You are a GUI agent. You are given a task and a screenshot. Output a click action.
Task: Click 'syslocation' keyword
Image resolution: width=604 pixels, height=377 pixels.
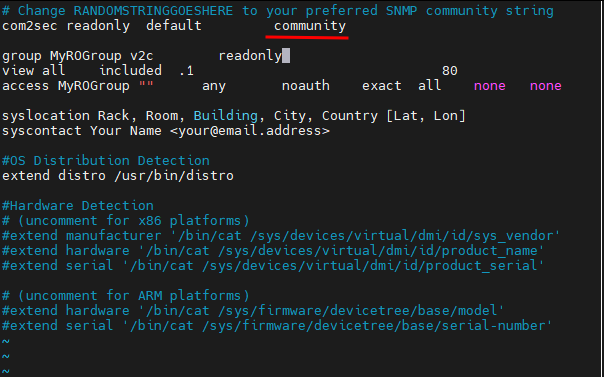pyautogui.click(x=46, y=116)
